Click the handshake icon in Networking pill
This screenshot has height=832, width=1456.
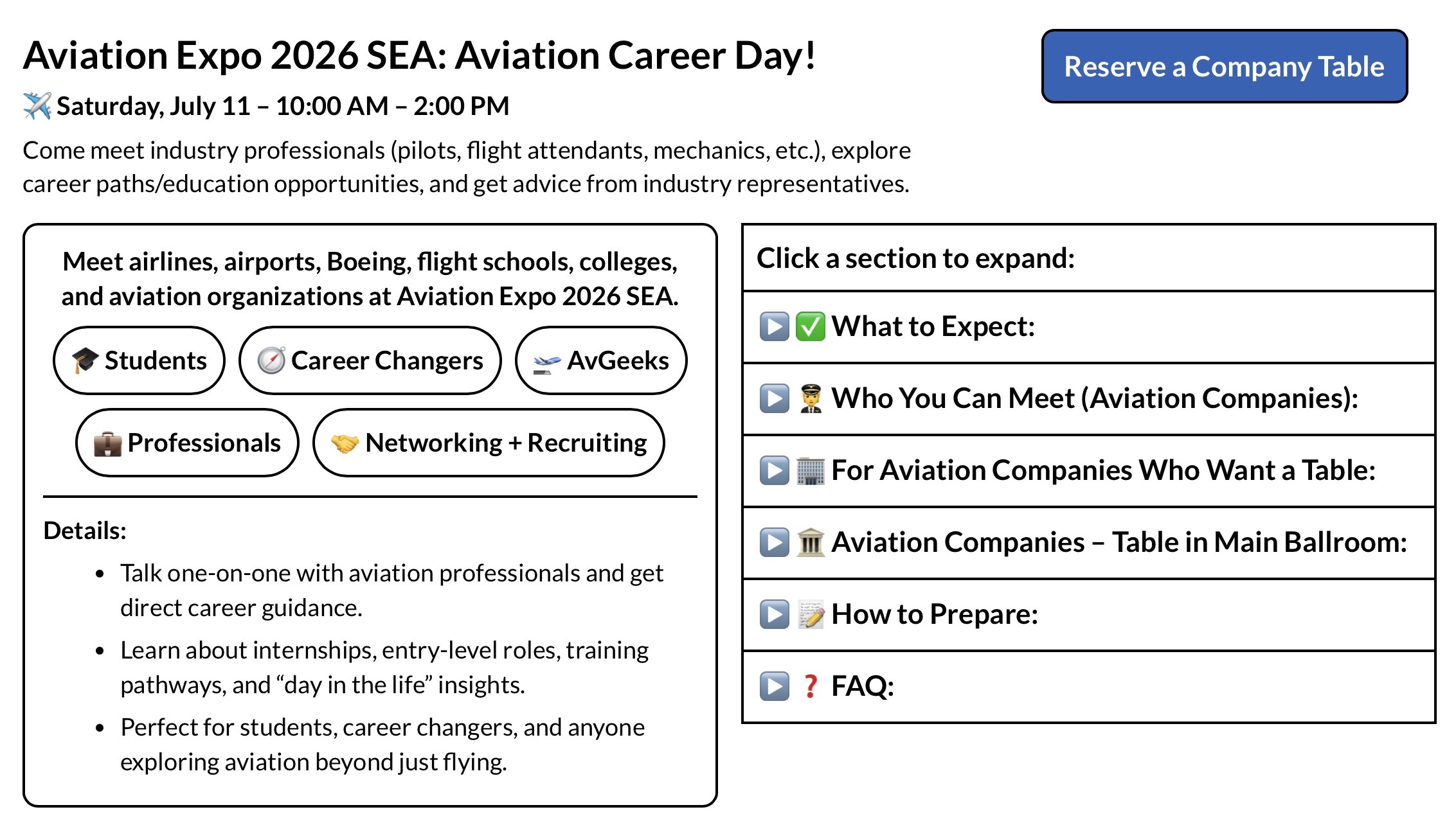pos(345,443)
